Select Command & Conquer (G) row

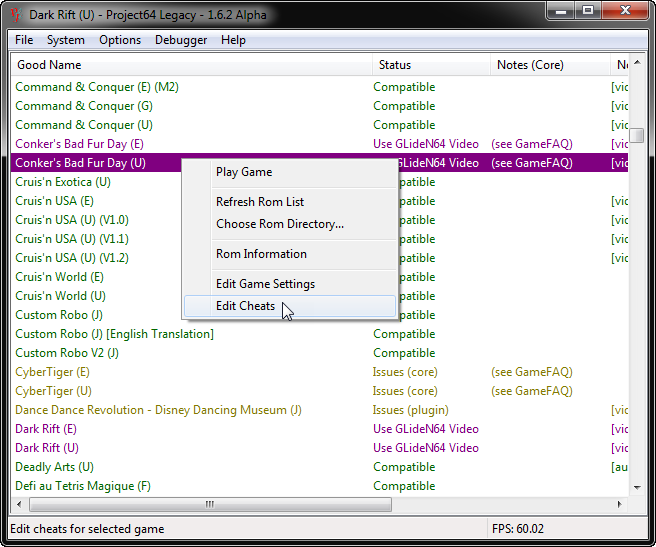point(320,106)
